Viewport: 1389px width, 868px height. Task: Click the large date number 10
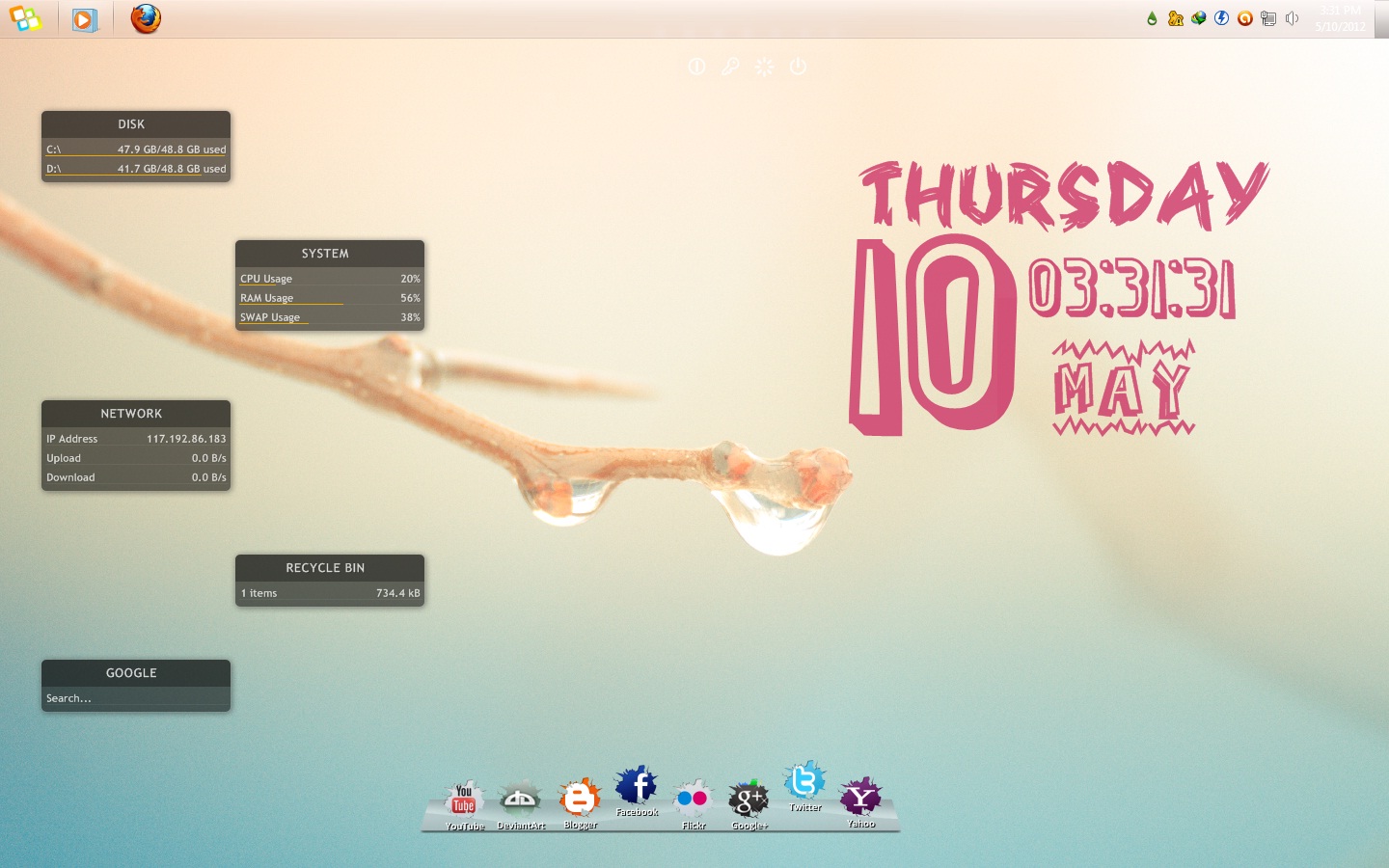[x=932, y=334]
